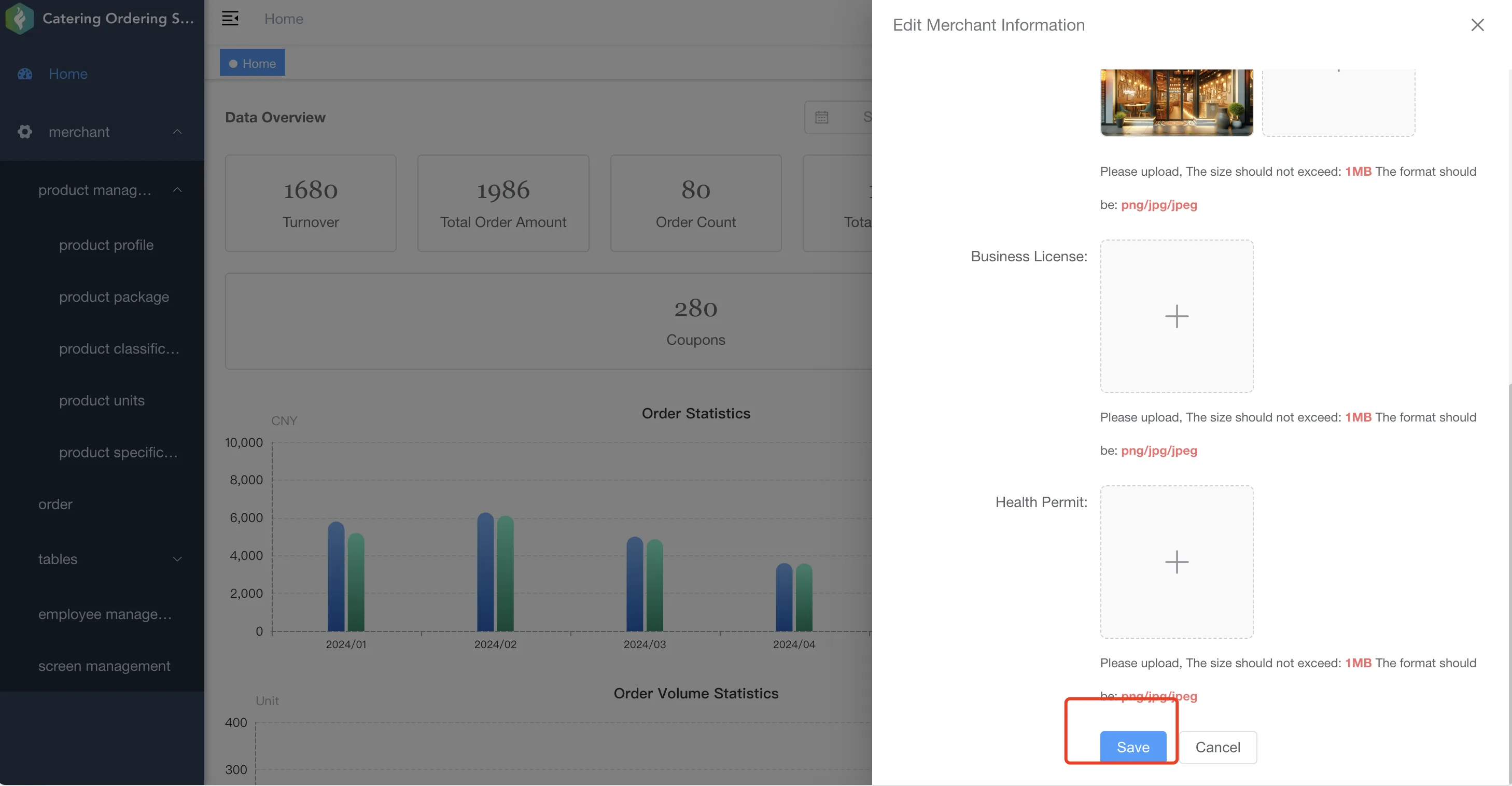
Task: Open screen management menu item
Action: (x=102, y=666)
